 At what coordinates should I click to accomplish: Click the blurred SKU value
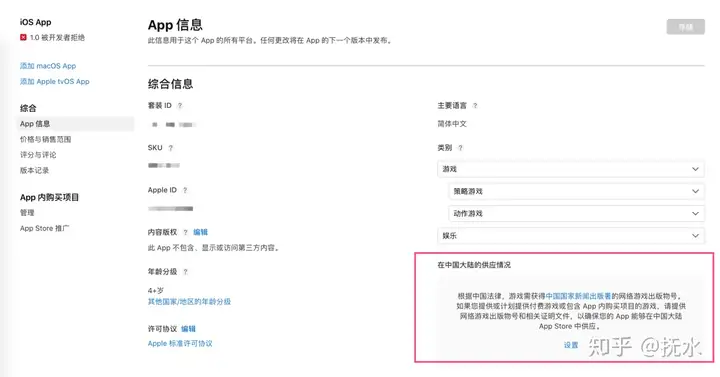click(x=164, y=165)
